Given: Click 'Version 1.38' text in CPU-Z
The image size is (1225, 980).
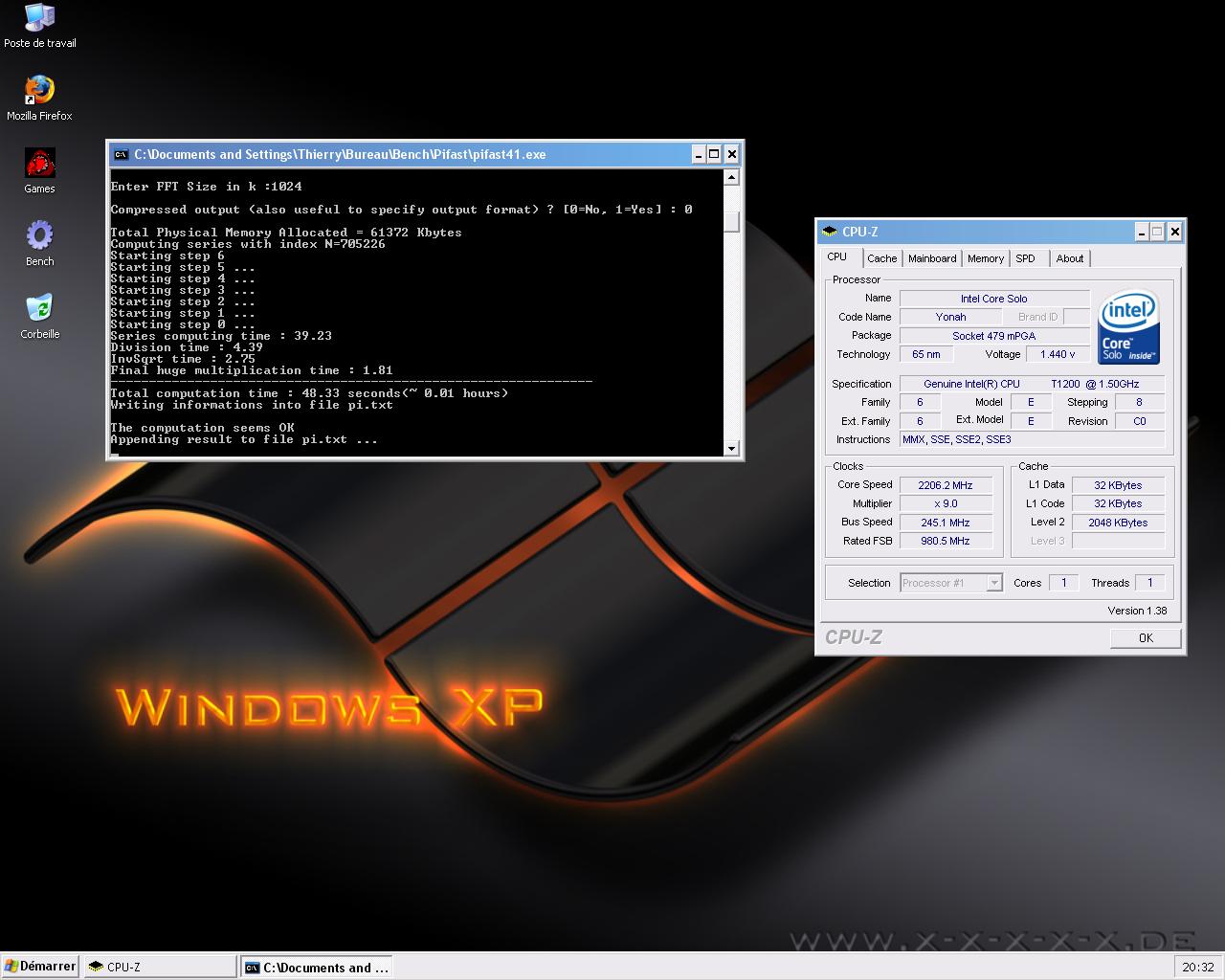Looking at the screenshot, I should point(1137,611).
